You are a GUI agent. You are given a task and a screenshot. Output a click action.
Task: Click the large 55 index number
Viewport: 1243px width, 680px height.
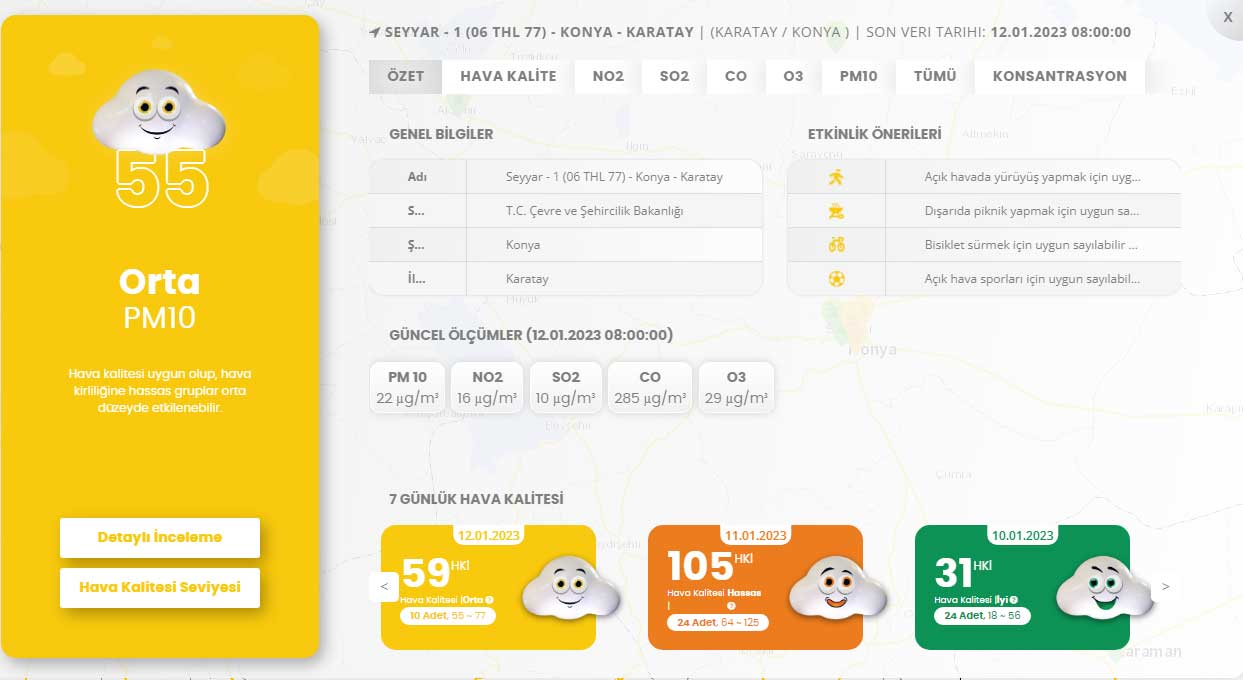(x=161, y=180)
